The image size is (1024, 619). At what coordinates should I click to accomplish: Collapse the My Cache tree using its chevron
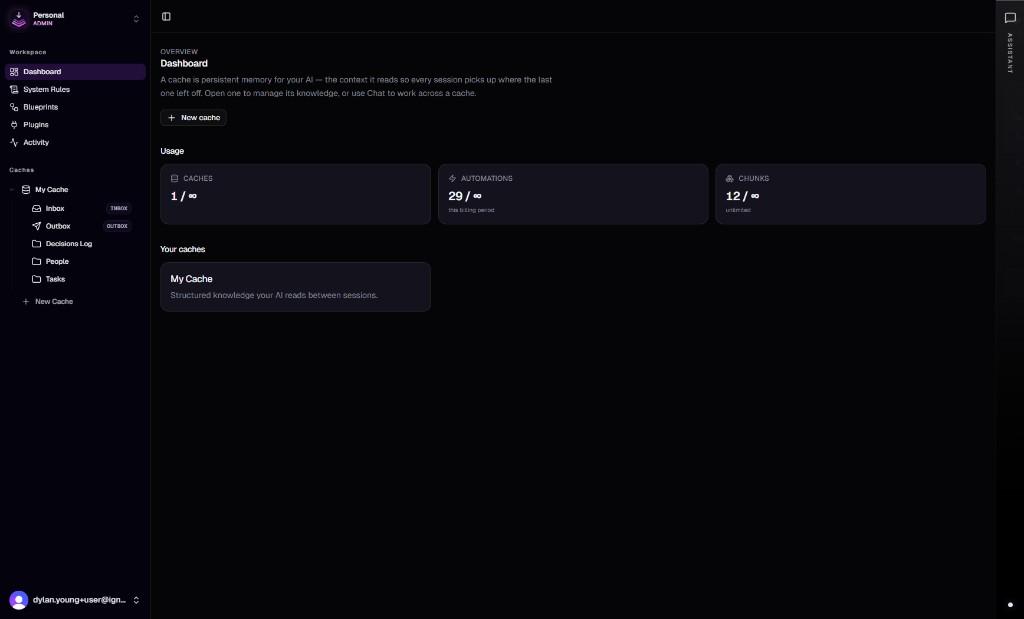[12, 189]
